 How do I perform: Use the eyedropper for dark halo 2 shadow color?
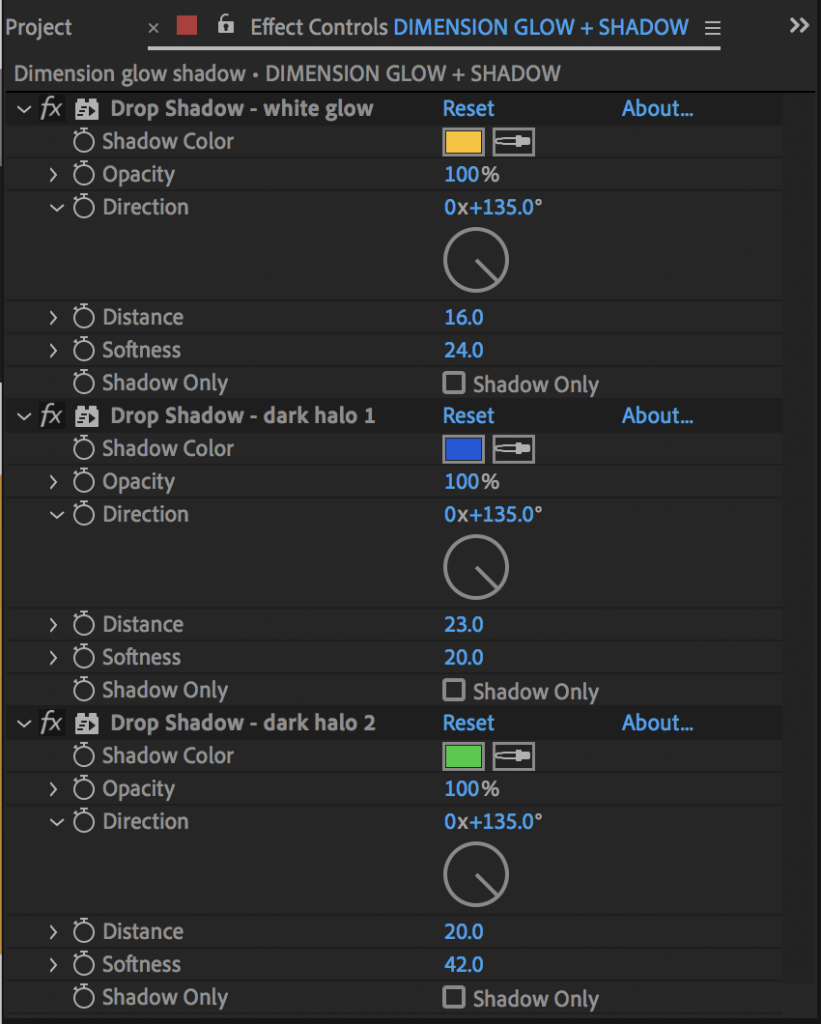(513, 756)
